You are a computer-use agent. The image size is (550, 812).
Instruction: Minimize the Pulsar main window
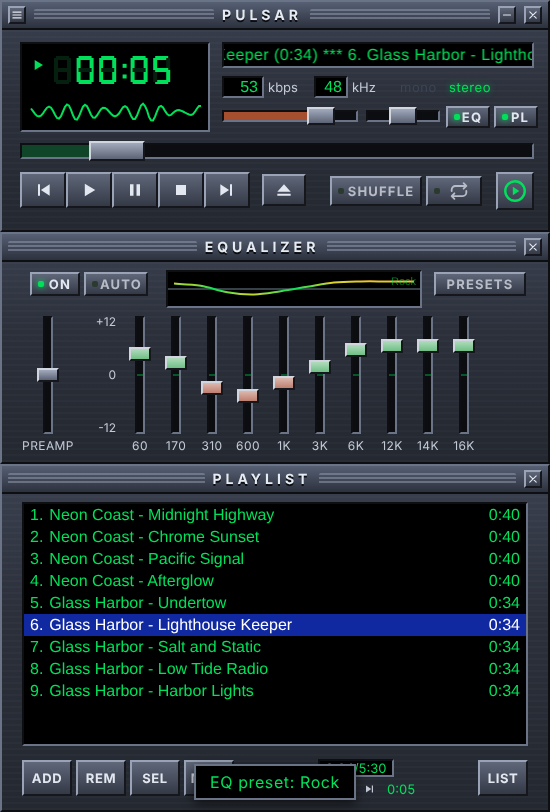[x=507, y=14]
